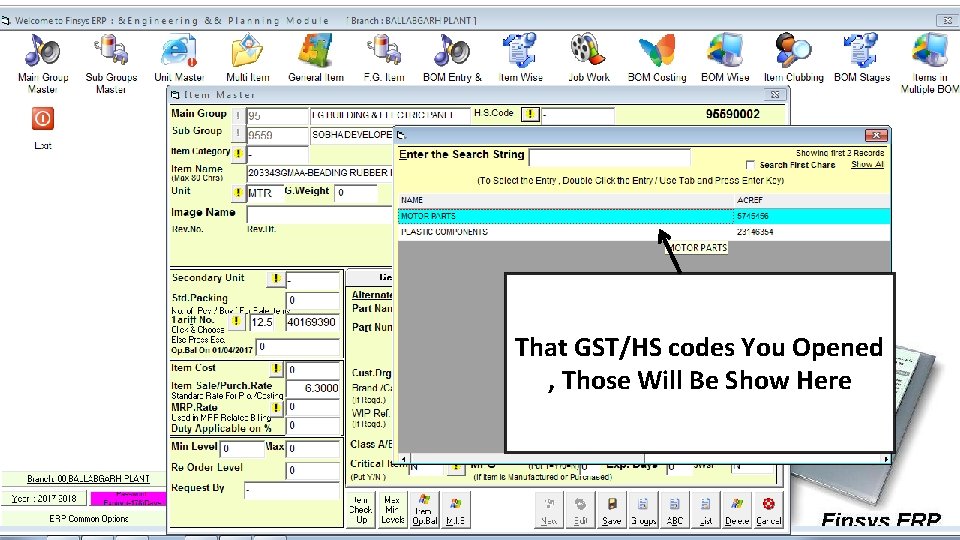Click the Item Sale/Purch.Rate field showing 6.3000

point(313,389)
